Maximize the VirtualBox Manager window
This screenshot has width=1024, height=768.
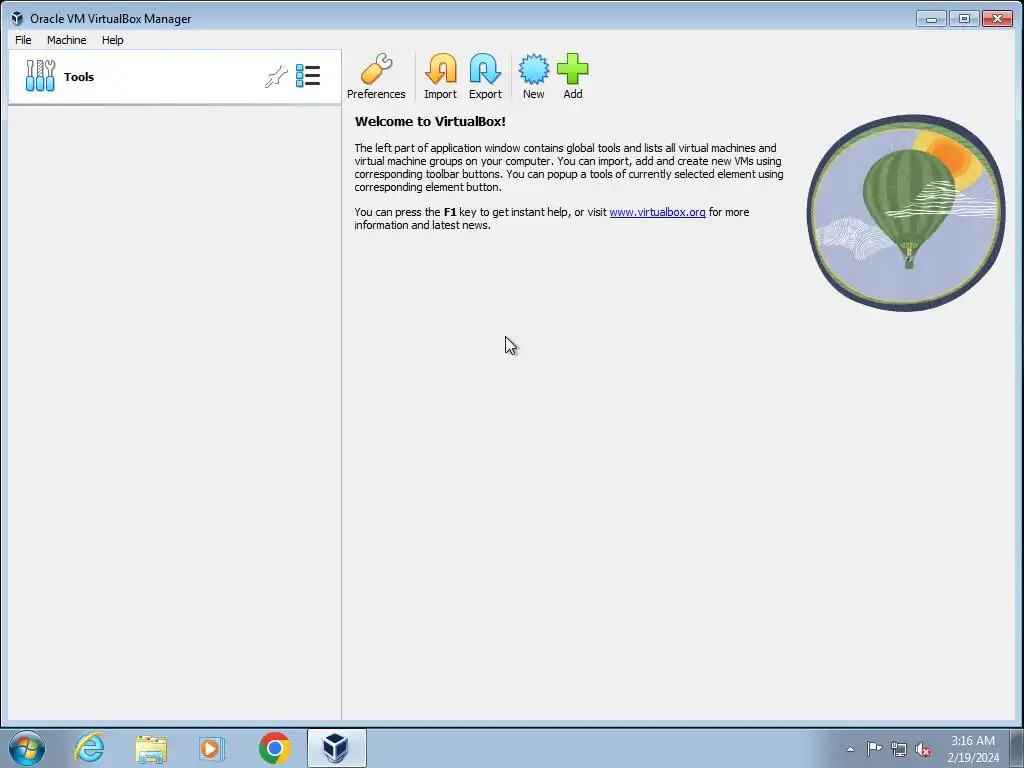click(x=964, y=18)
